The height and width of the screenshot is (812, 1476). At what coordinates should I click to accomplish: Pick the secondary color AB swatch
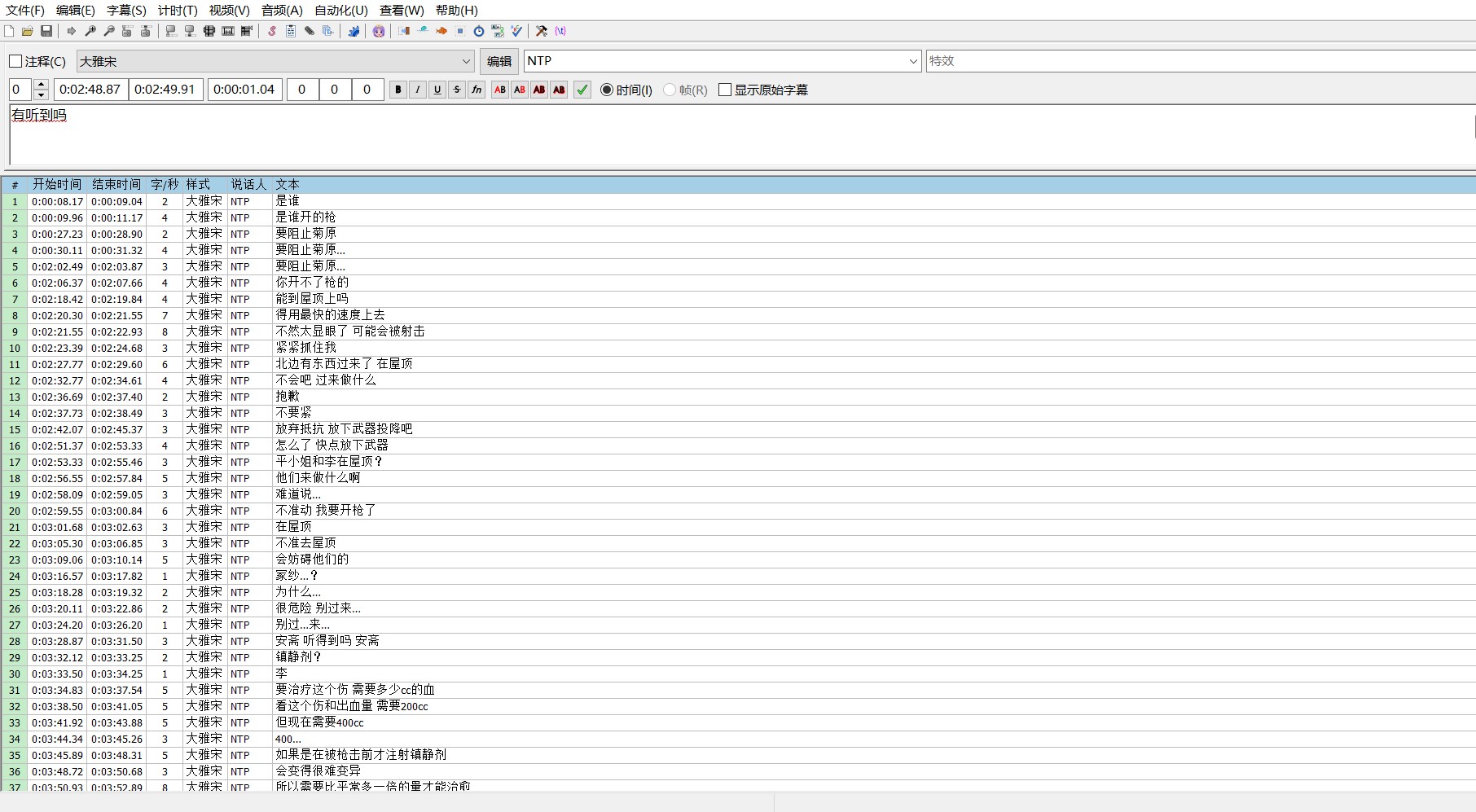[520, 90]
